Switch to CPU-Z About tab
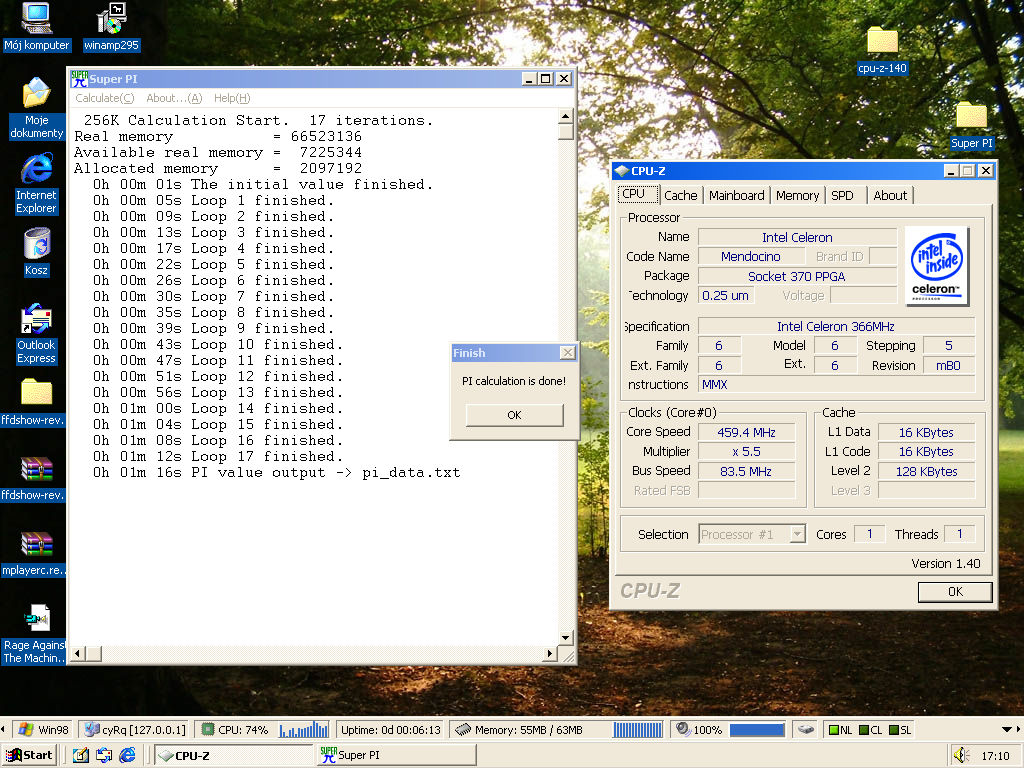1024x768 pixels. pyautogui.click(x=890, y=195)
